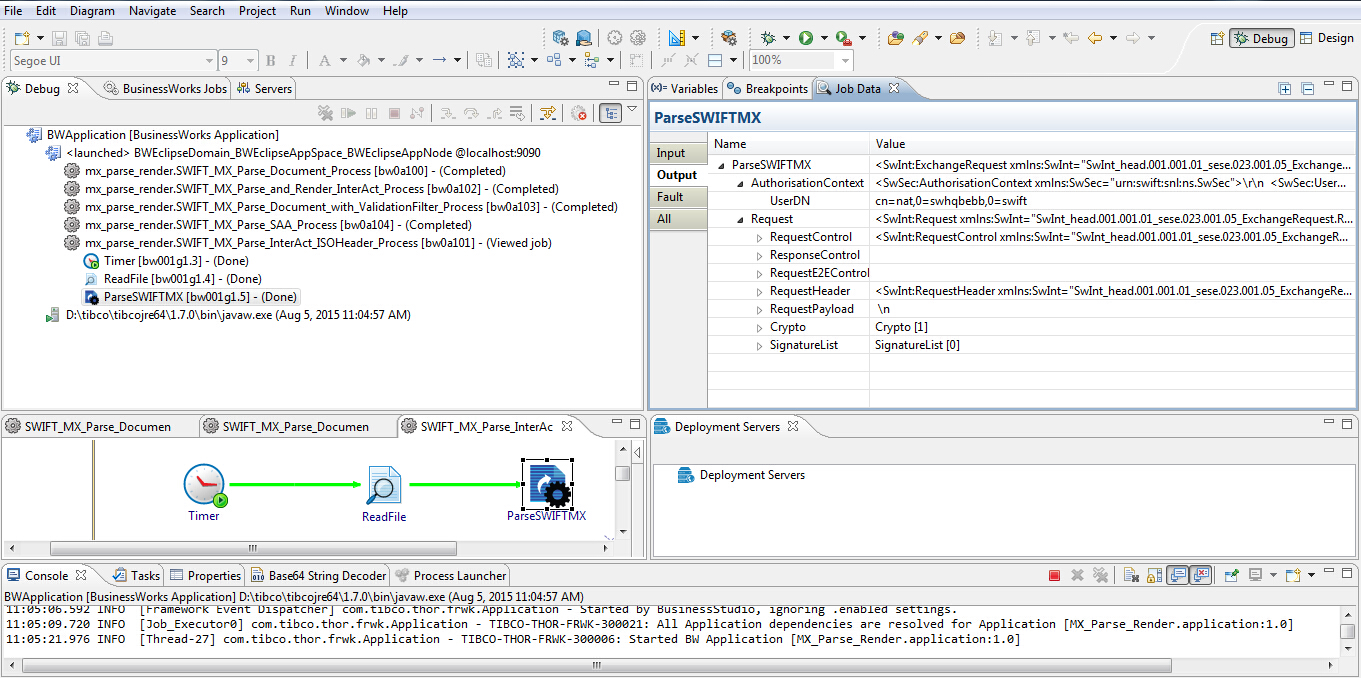Select the ParseSWIFTMX activity on canvas
The image size is (1361, 678).
pyautogui.click(x=547, y=485)
